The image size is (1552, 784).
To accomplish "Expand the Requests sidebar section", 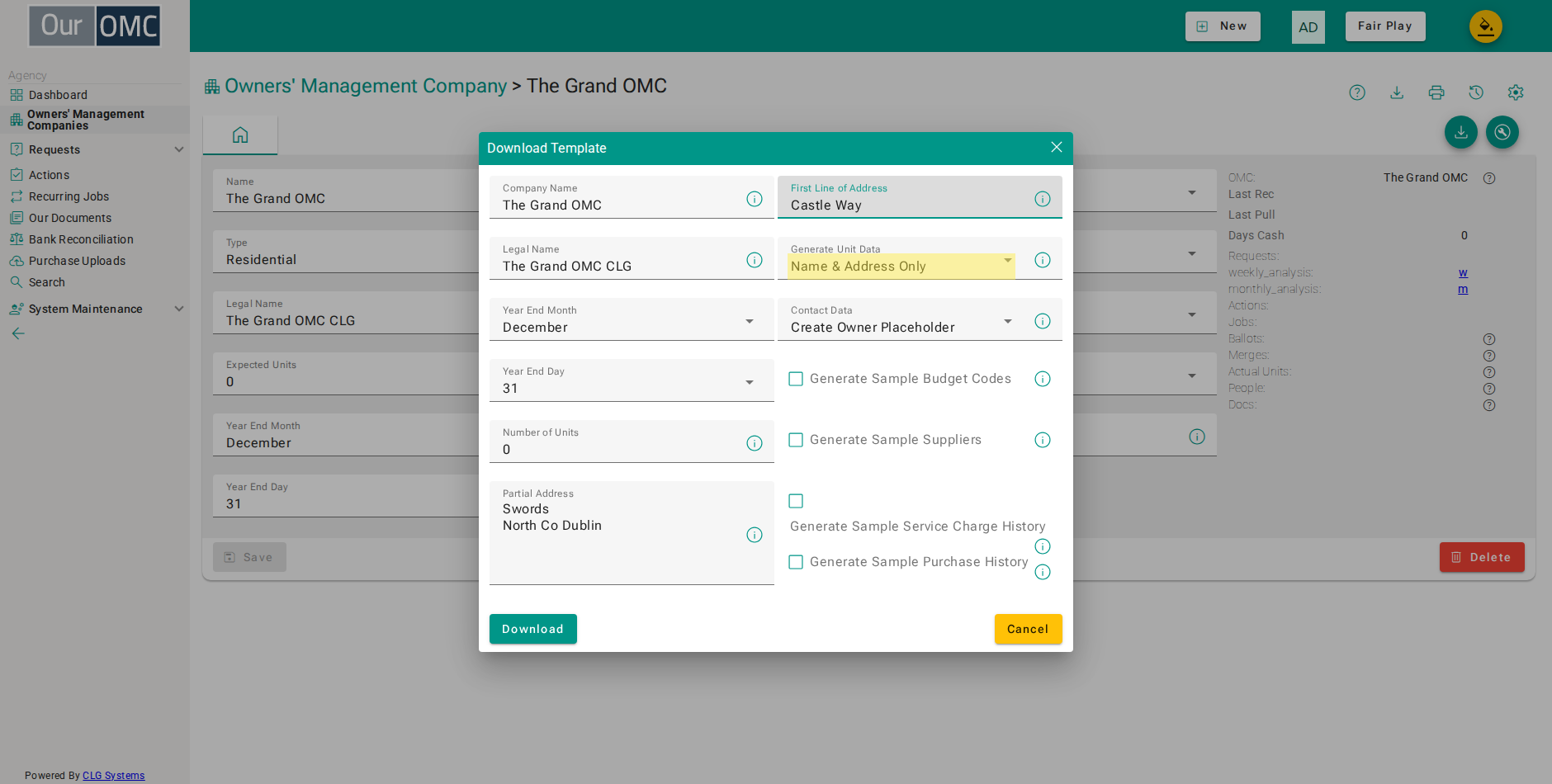I will coord(95,149).
